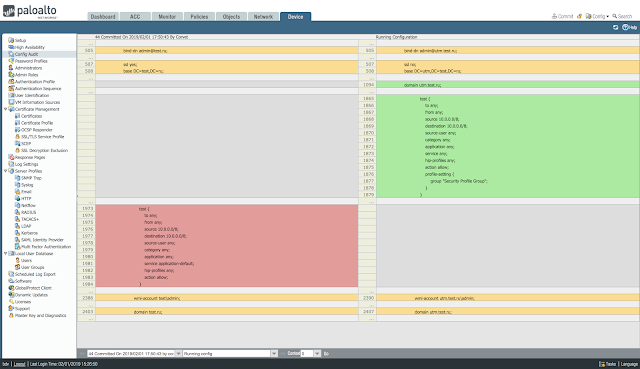Open the Context lines dropdown

(x=317, y=353)
